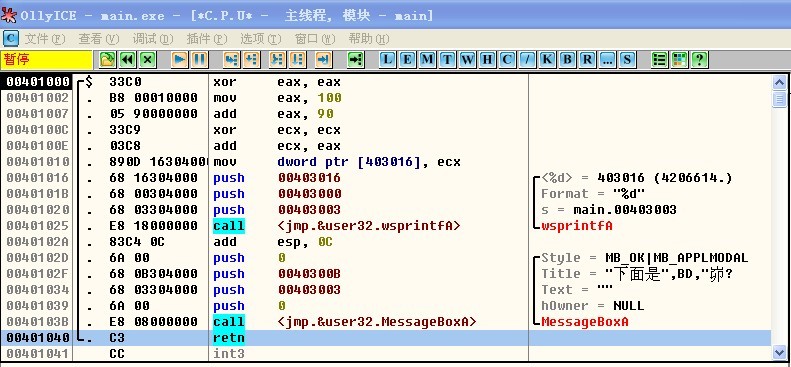Select the 'add eax, 90' instruction

coord(273,114)
